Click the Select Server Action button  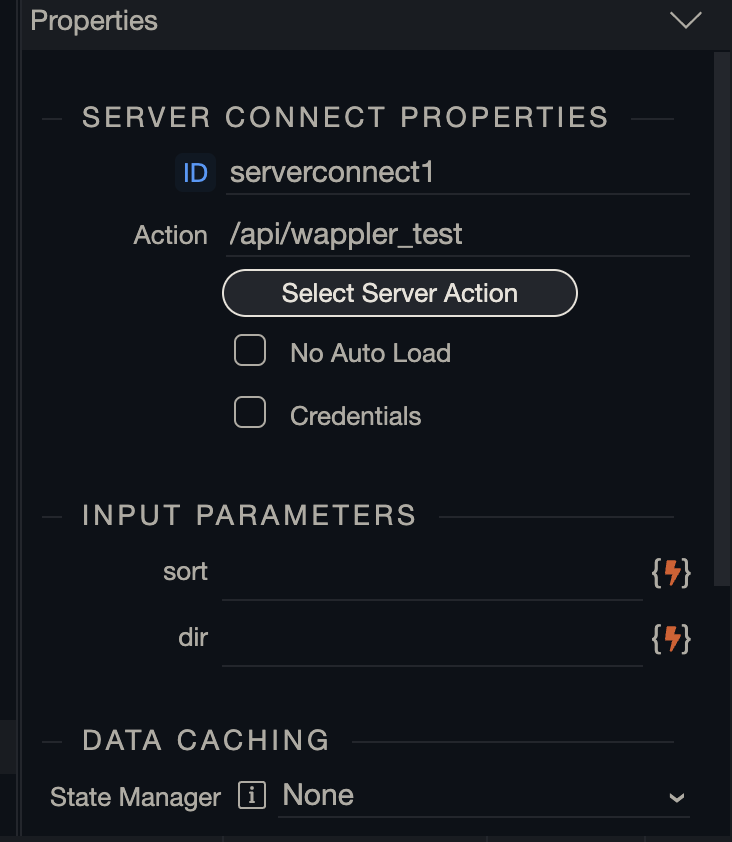(x=400, y=293)
